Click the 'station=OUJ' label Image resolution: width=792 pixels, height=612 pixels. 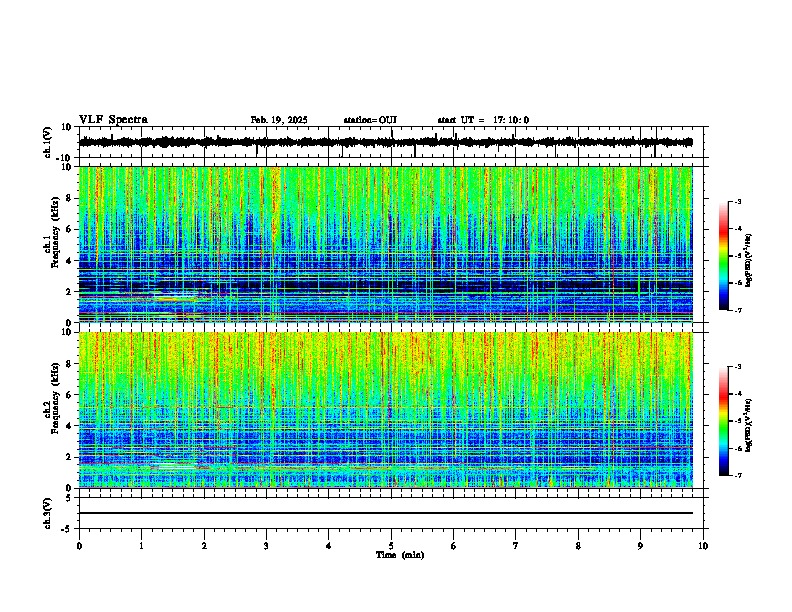coord(370,120)
